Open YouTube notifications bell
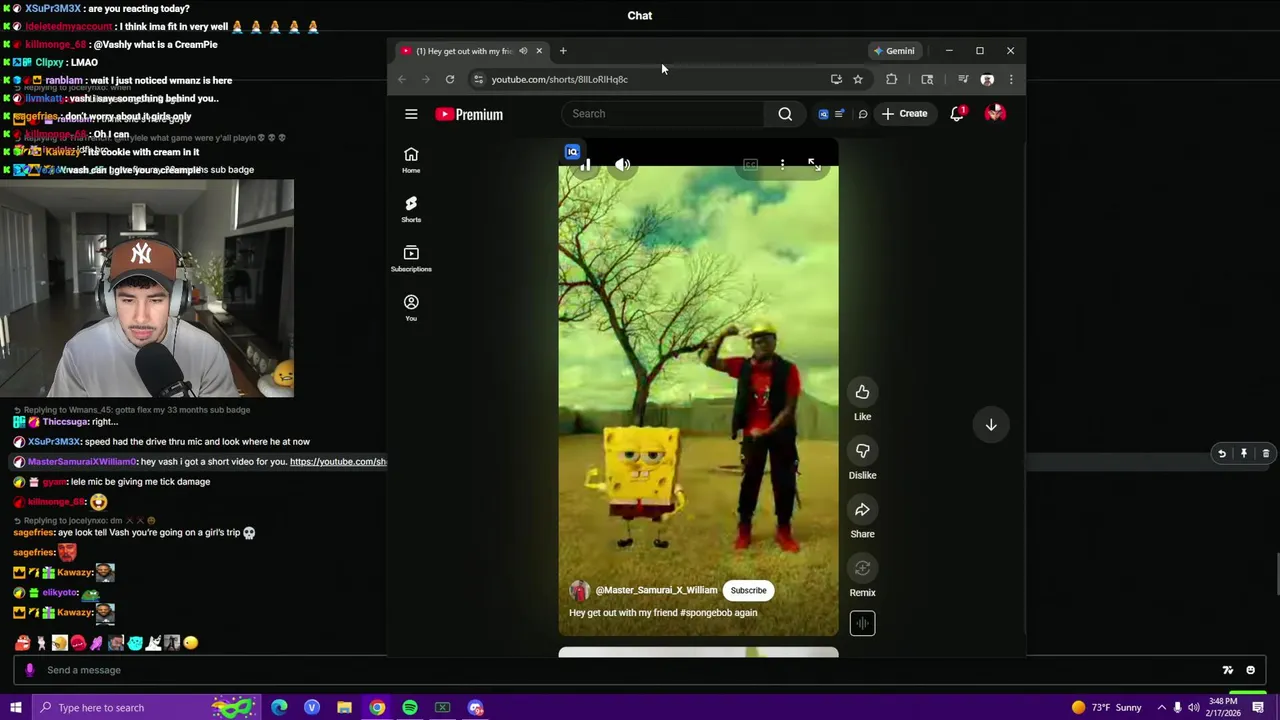Screen dimensions: 1280x720 [x=957, y=114]
